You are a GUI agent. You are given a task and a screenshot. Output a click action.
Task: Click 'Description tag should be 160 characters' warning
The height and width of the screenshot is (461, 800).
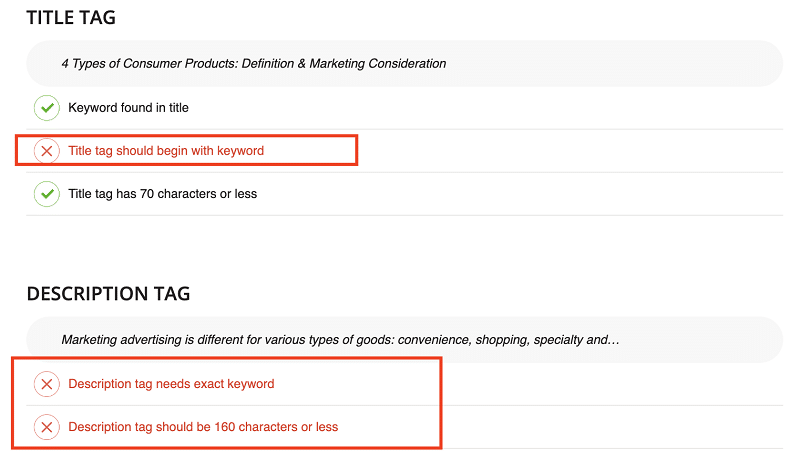coord(203,427)
